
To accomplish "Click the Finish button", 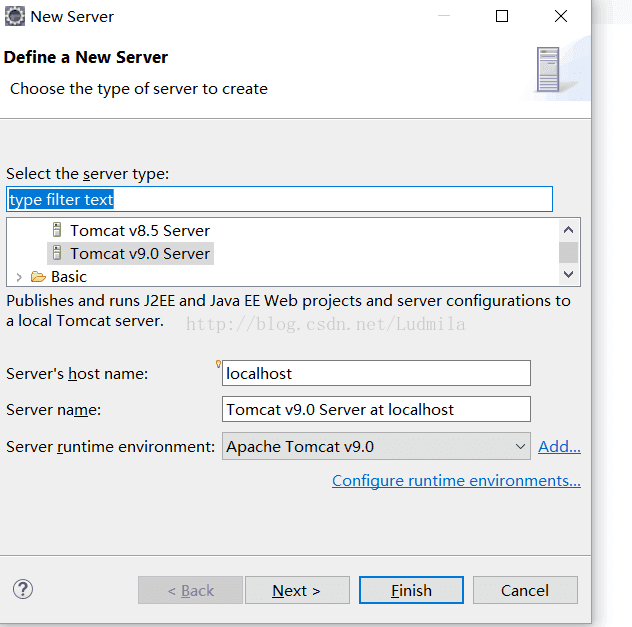I will point(411,590).
